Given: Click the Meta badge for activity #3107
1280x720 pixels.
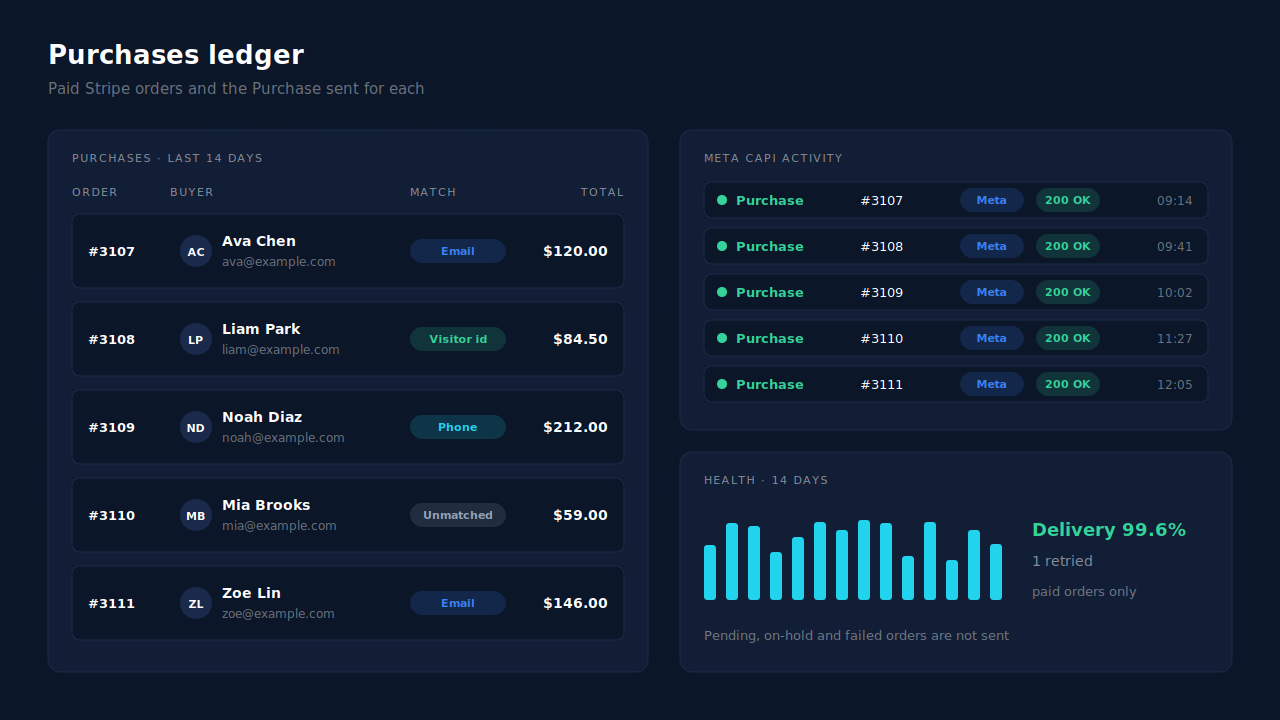Looking at the screenshot, I should [x=992, y=200].
